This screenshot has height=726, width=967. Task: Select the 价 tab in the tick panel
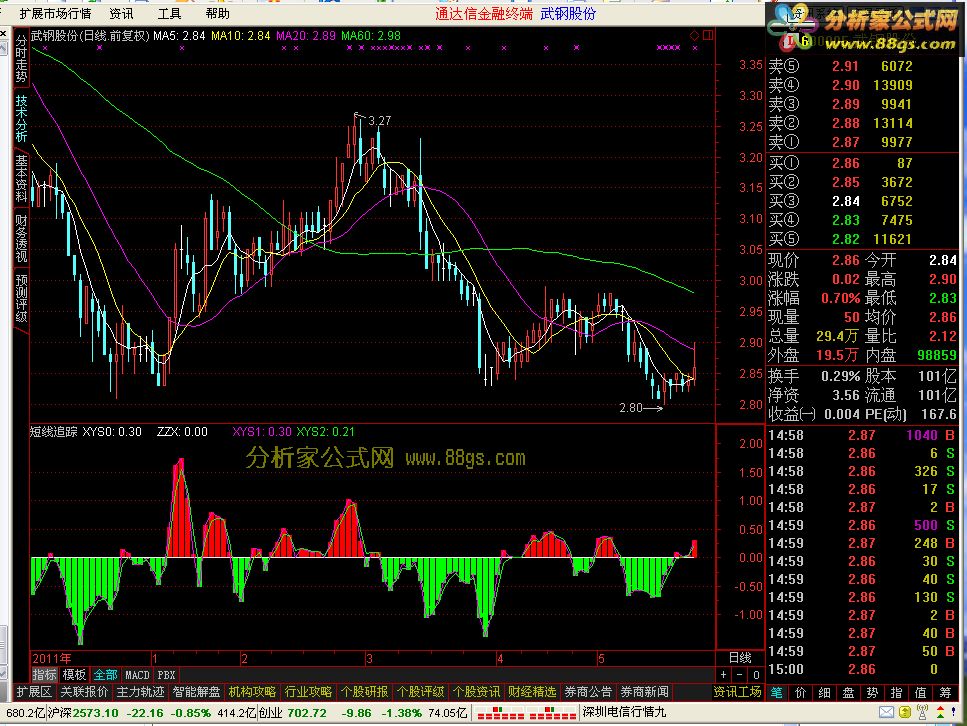tap(800, 692)
